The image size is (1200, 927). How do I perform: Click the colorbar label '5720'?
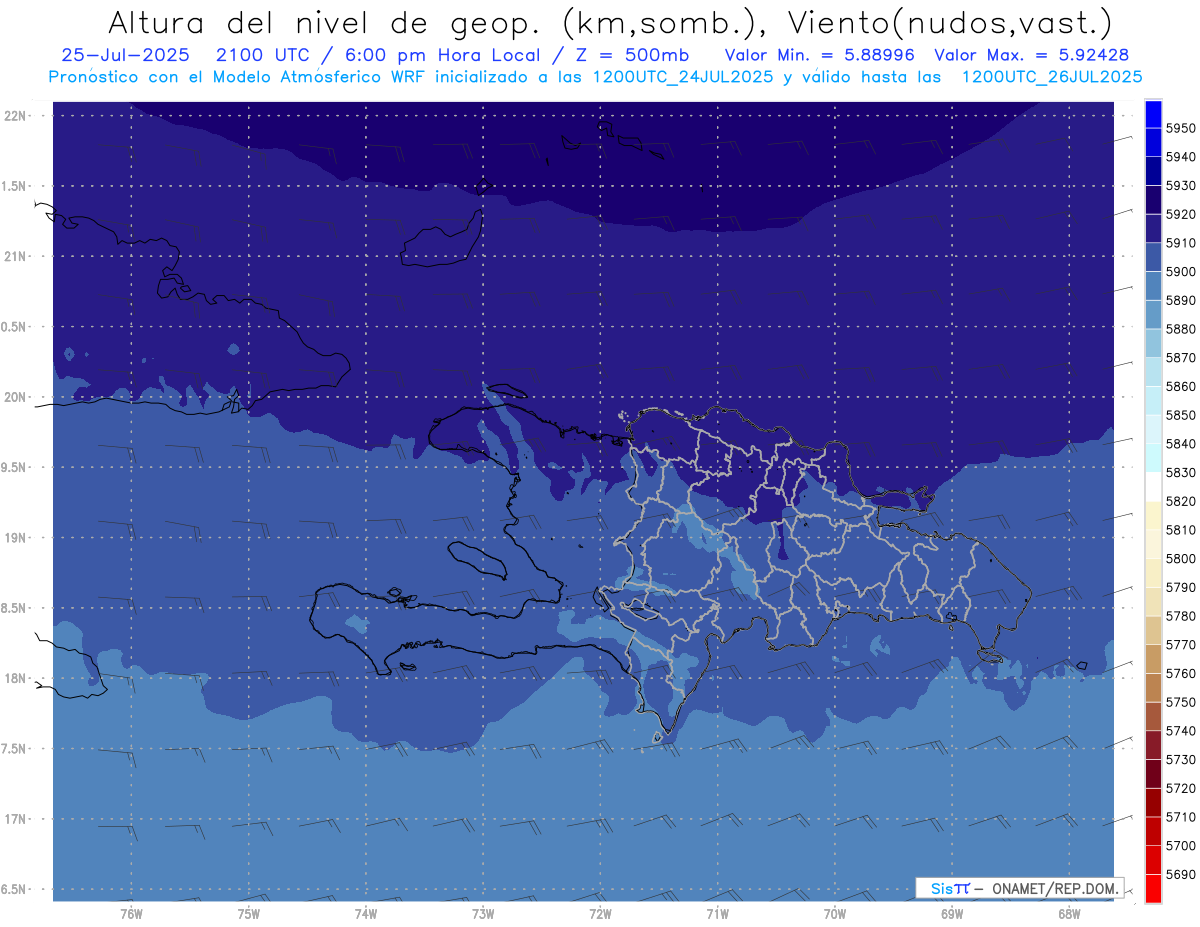click(1180, 788)
